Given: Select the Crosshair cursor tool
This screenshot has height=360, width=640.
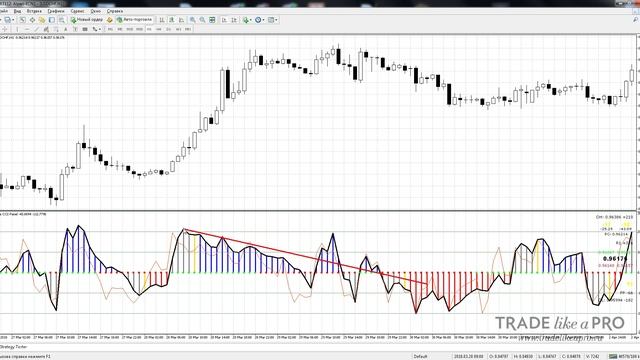Looking at the screenshot, I should [x=5, y=29].
